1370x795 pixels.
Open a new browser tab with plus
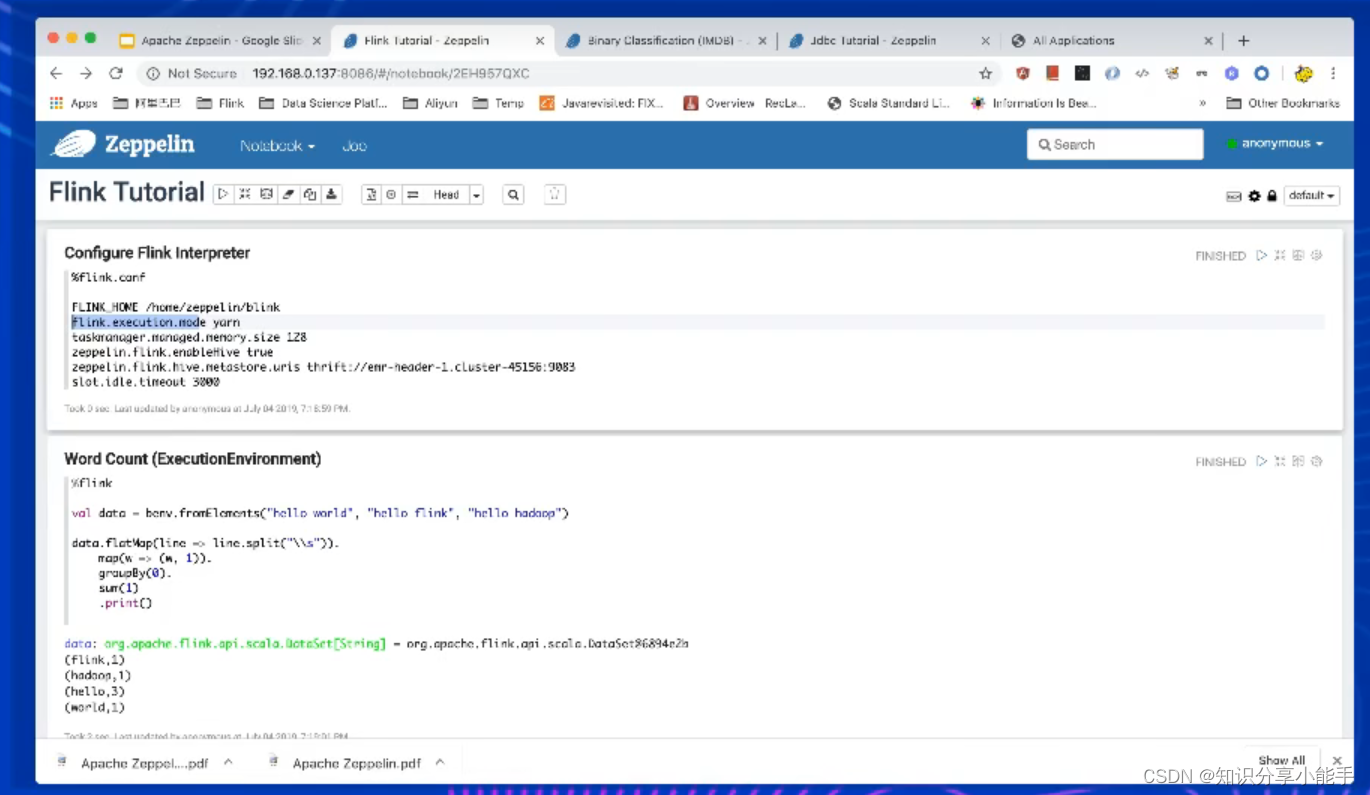coord(1243,41)
